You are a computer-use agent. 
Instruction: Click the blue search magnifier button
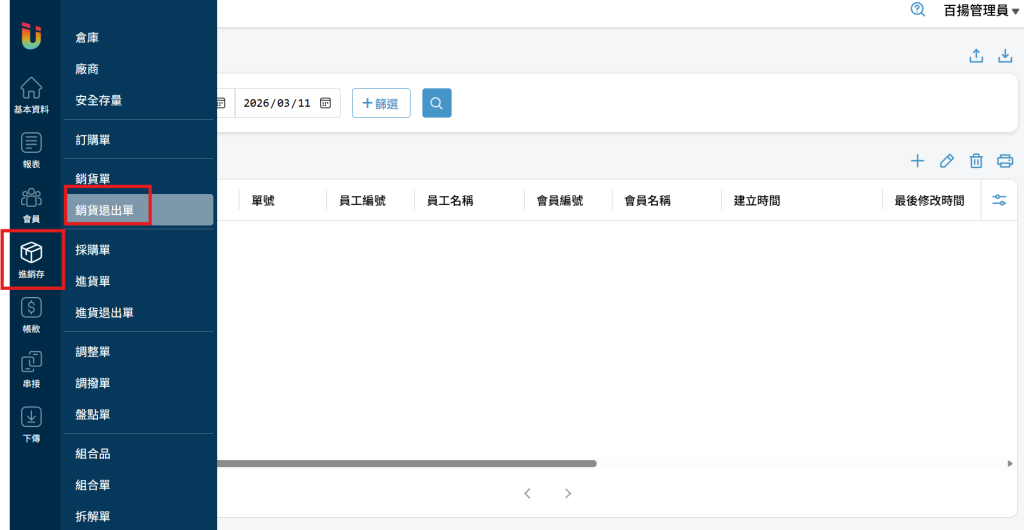pos(436,103)
